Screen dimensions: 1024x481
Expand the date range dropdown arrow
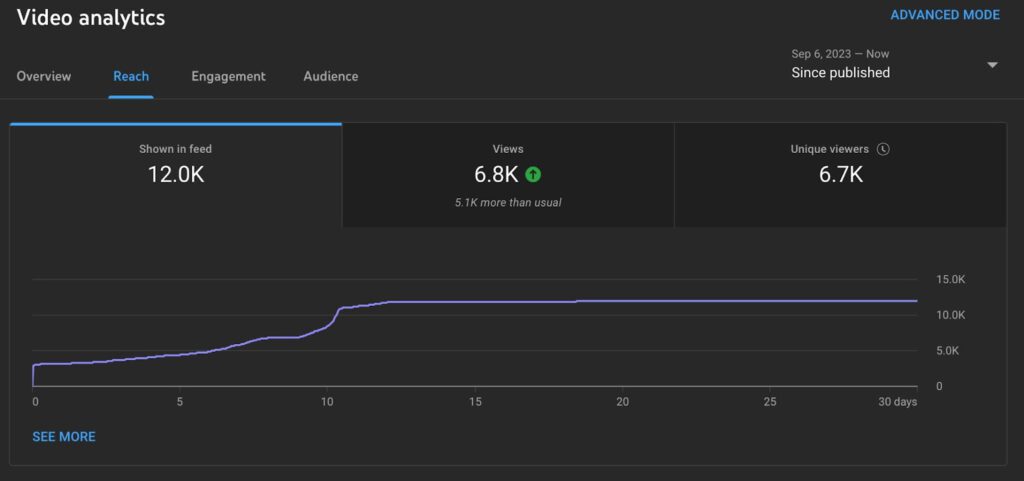992,65
